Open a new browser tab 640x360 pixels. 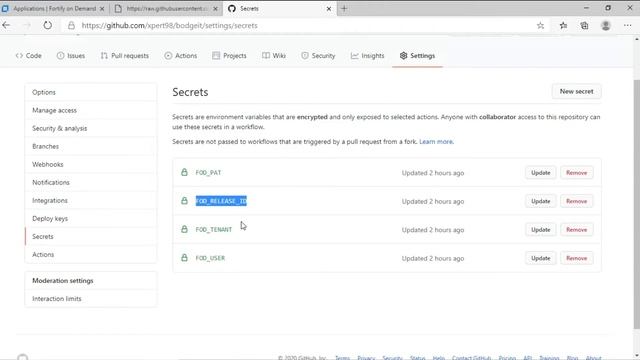click(x=344, y=8)
